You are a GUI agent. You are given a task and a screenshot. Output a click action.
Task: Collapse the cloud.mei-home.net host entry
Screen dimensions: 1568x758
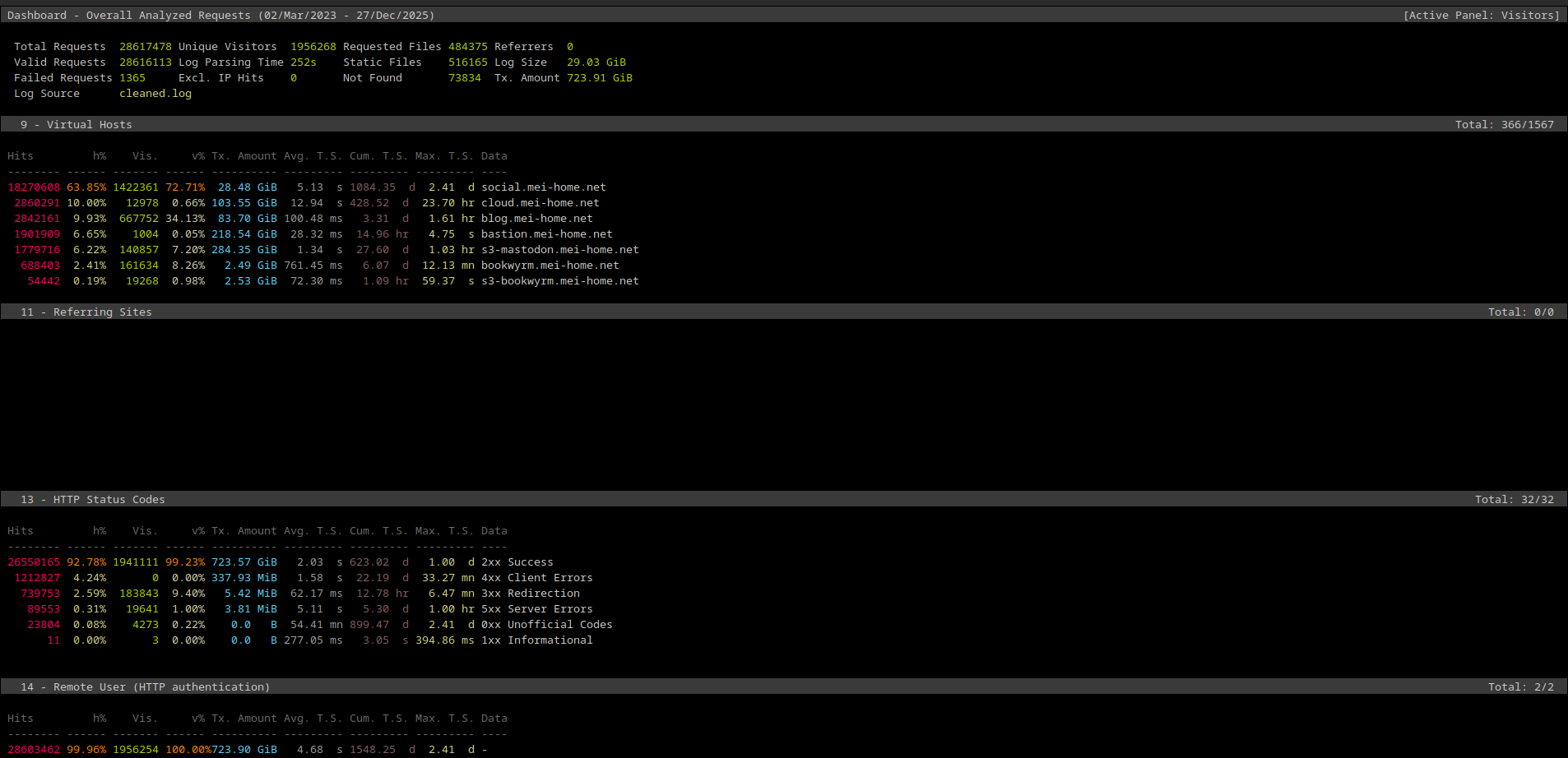[x=540, y=202]
